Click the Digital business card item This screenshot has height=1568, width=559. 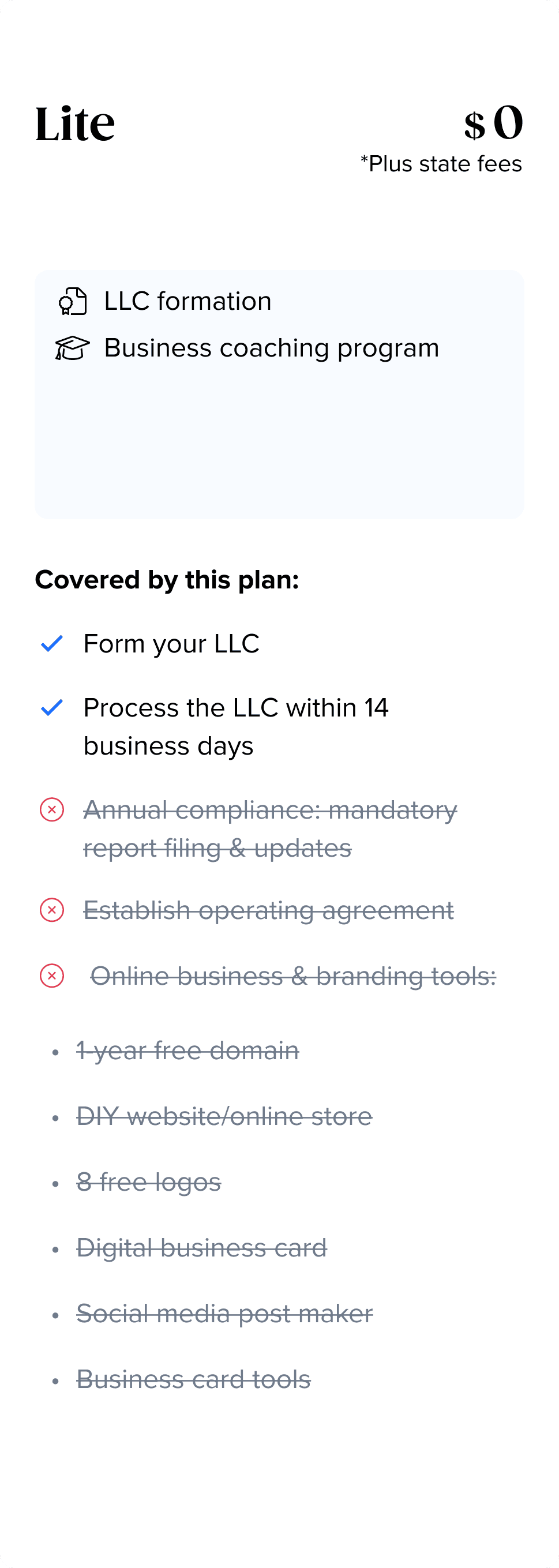(x=201, y=1248)
